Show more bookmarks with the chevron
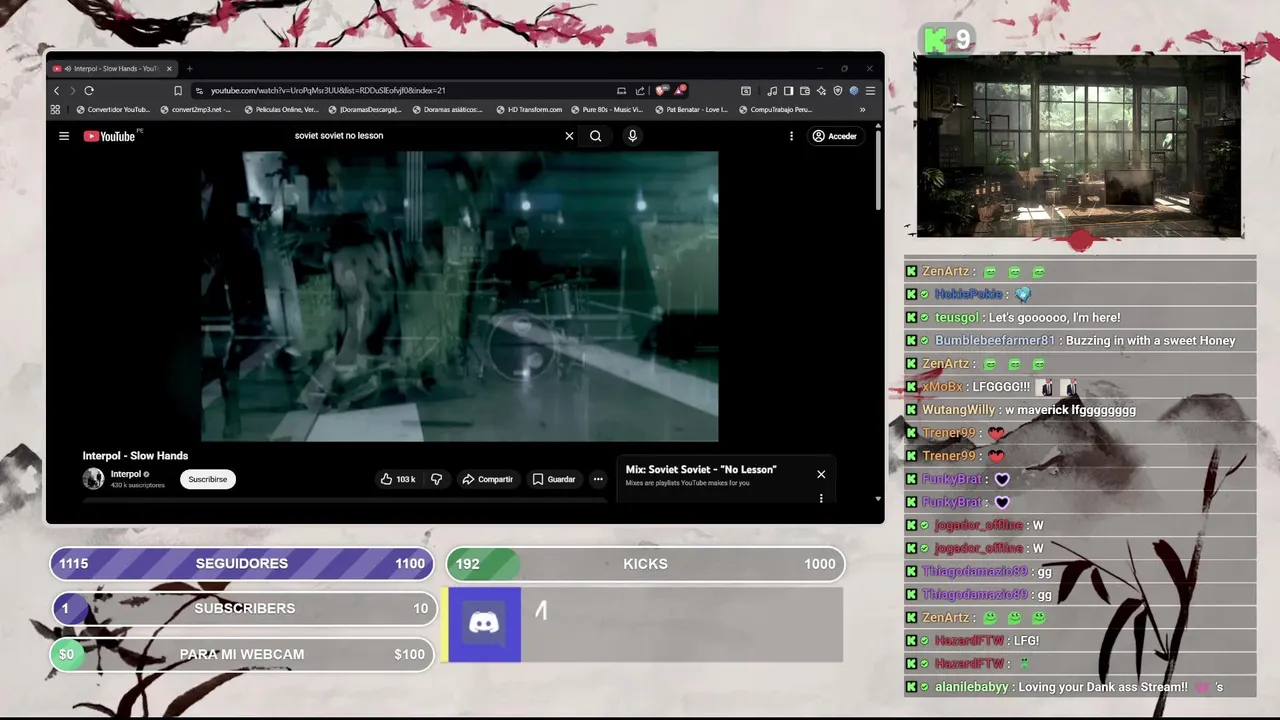Screen dimensions: 1280x720 click(x=862, y=110)
